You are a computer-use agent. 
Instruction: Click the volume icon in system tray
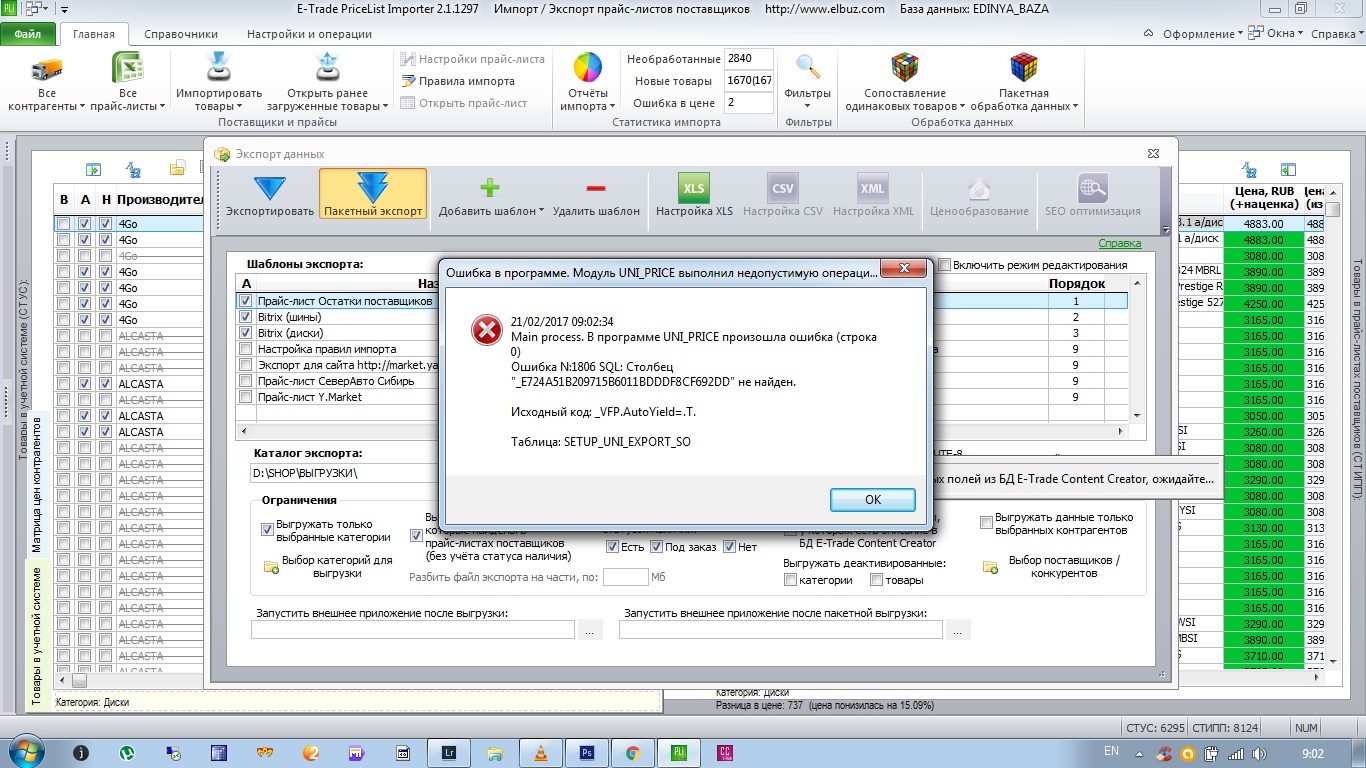[1260, 753]
